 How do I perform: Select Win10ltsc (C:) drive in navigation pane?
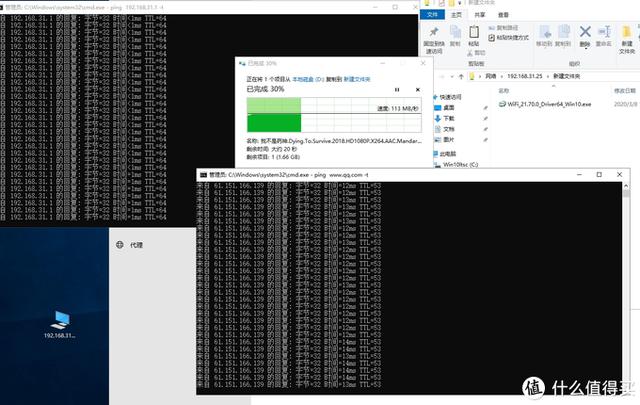click(460, 165)
